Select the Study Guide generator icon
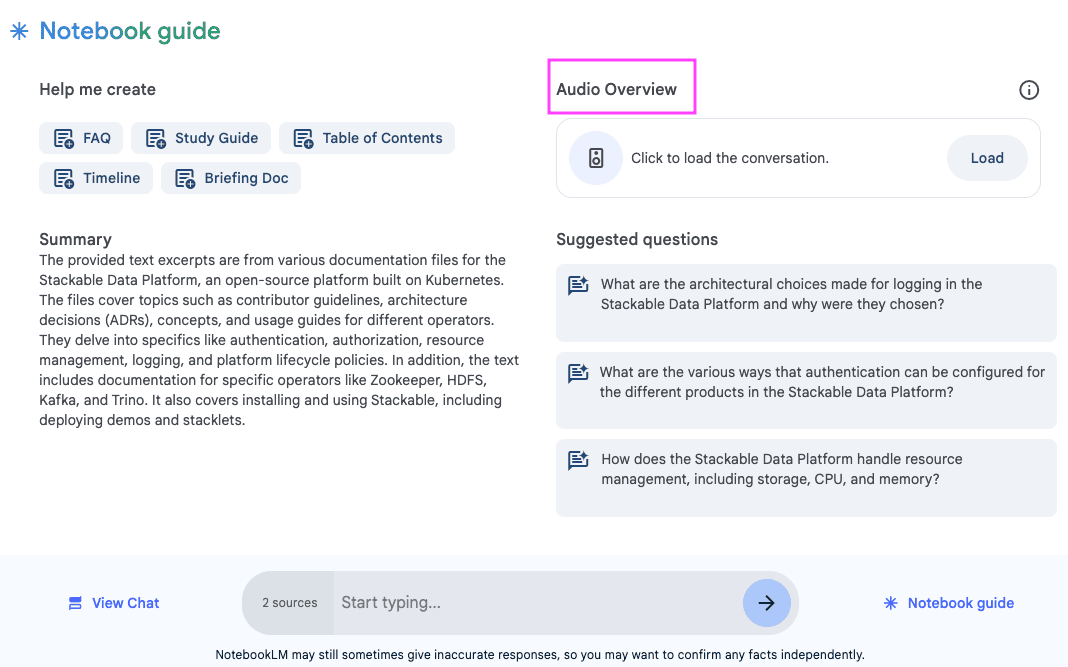 156,137
